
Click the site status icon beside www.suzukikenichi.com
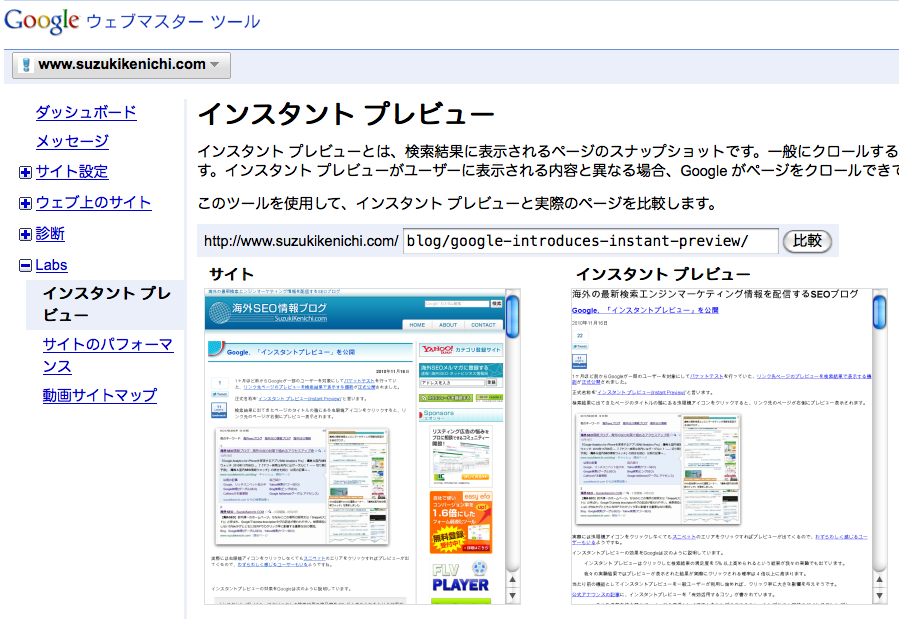point(26,65)
